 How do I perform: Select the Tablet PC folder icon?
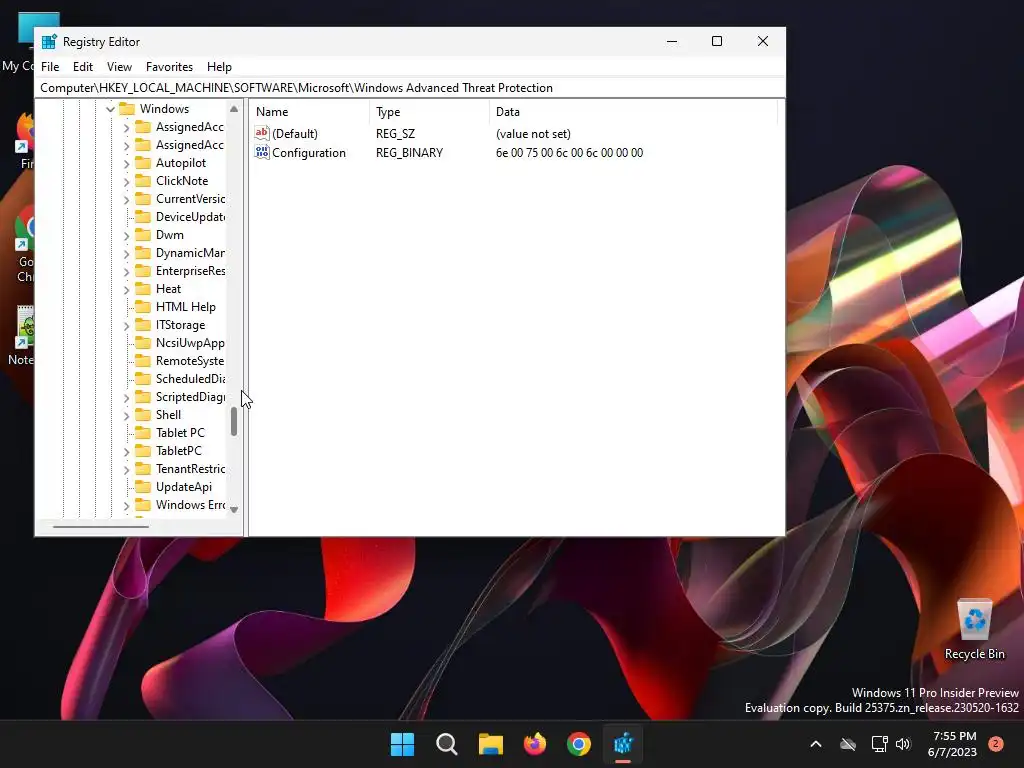[142, 432]
